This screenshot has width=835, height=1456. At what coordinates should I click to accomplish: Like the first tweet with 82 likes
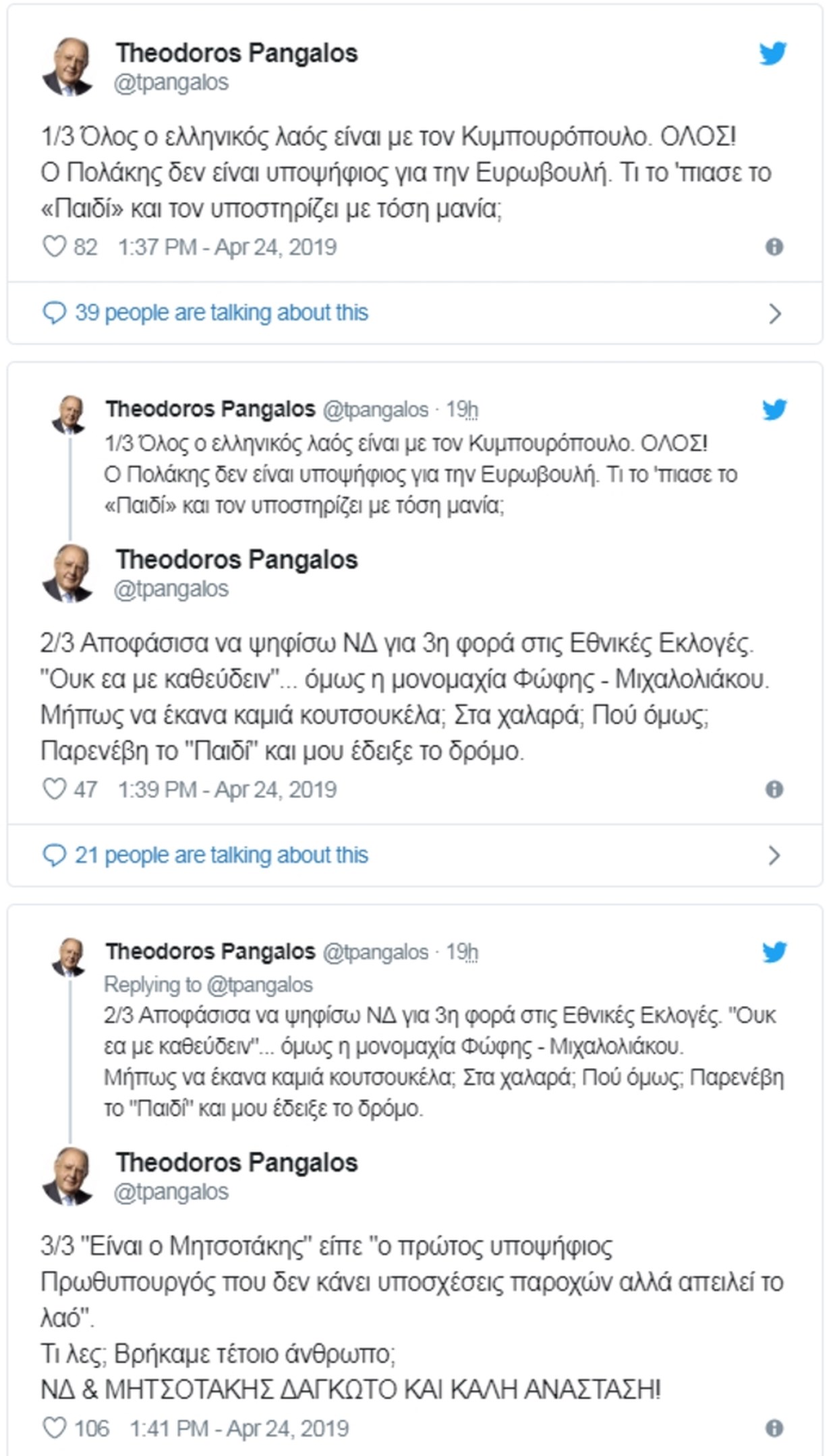click(55, 247)
